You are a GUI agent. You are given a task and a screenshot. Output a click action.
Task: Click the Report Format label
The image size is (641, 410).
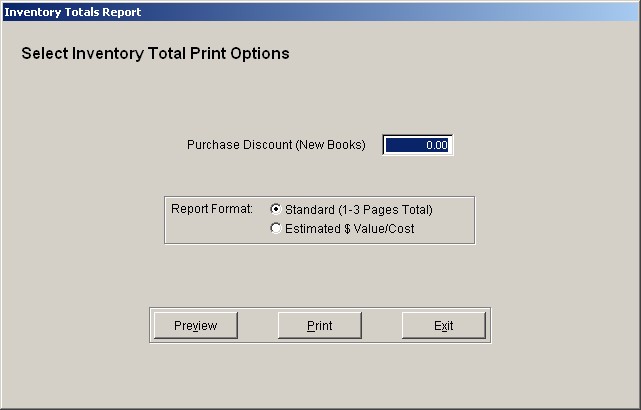212,209
